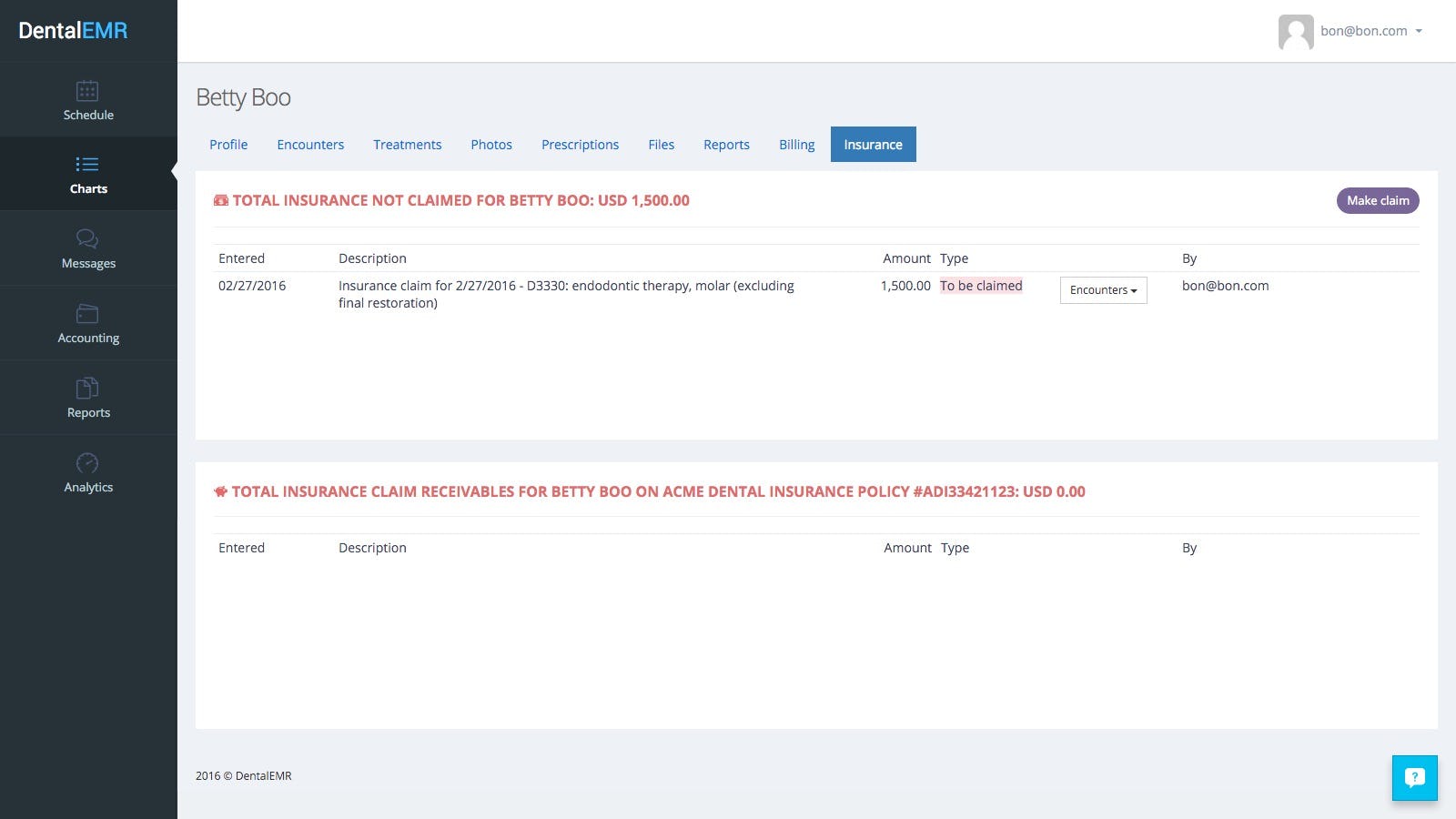Expand the dropdown arrow next to the username
Screen dimensions: 1456x819
coord(1419,31)
